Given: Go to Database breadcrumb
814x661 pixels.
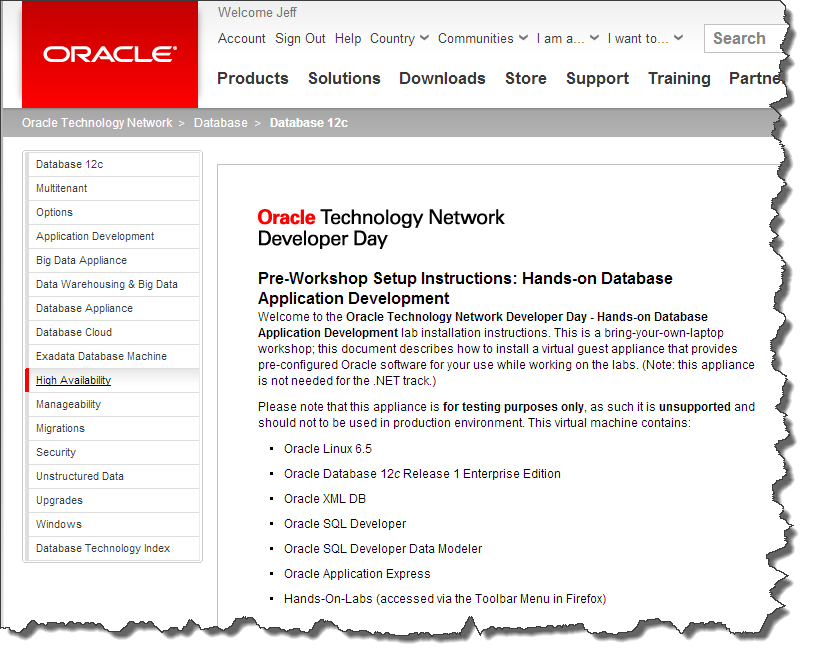Looking at the screenshot, I should click(x=221, y=123).
